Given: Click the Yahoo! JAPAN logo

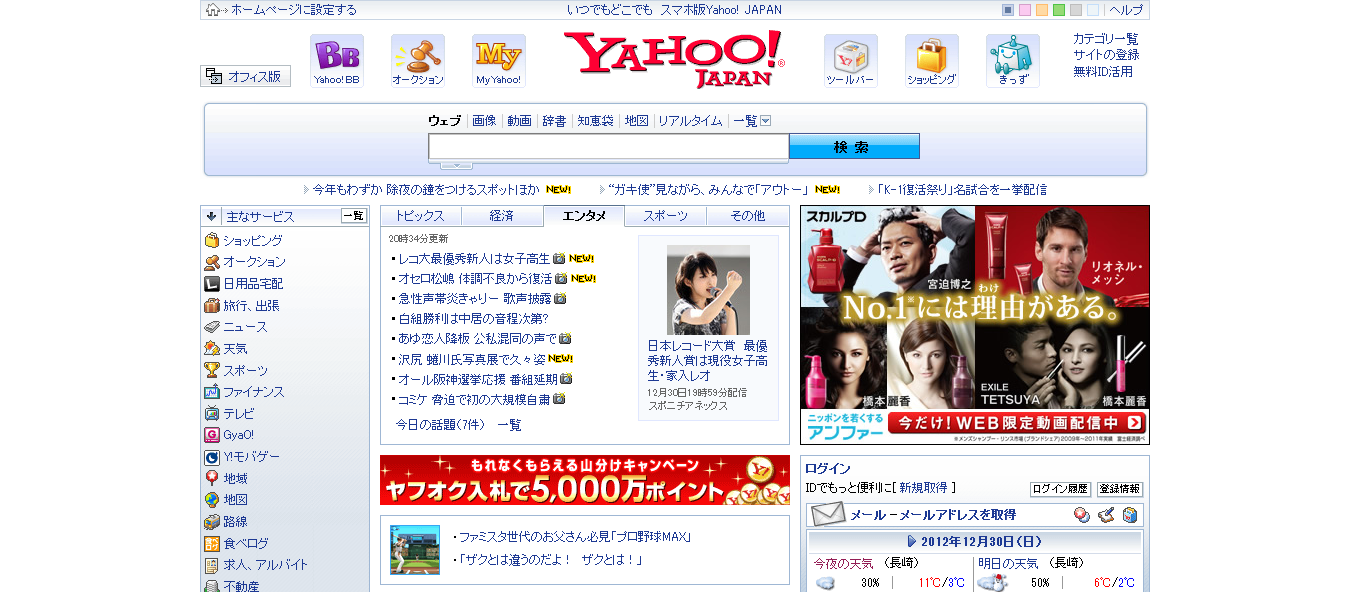Looking at the screenshot, I should 675,59.
